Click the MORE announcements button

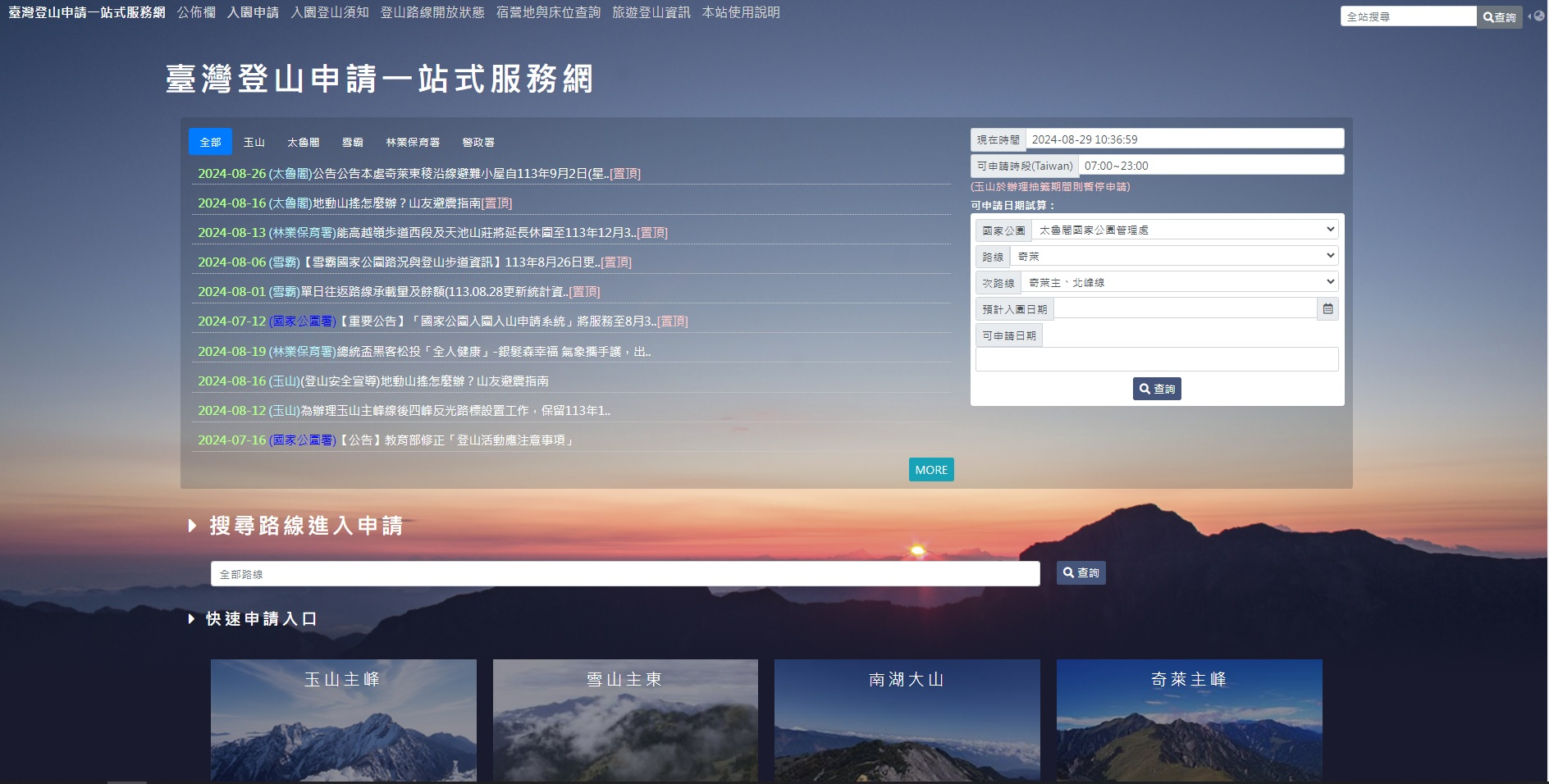coord(931,470)
